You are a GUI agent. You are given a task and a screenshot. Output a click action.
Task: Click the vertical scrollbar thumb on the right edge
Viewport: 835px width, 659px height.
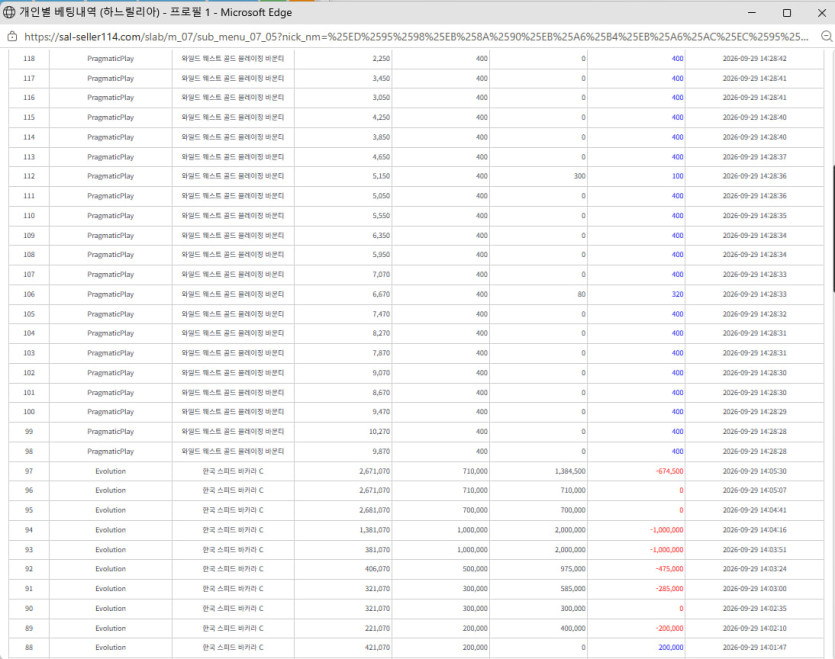point(833,229)
